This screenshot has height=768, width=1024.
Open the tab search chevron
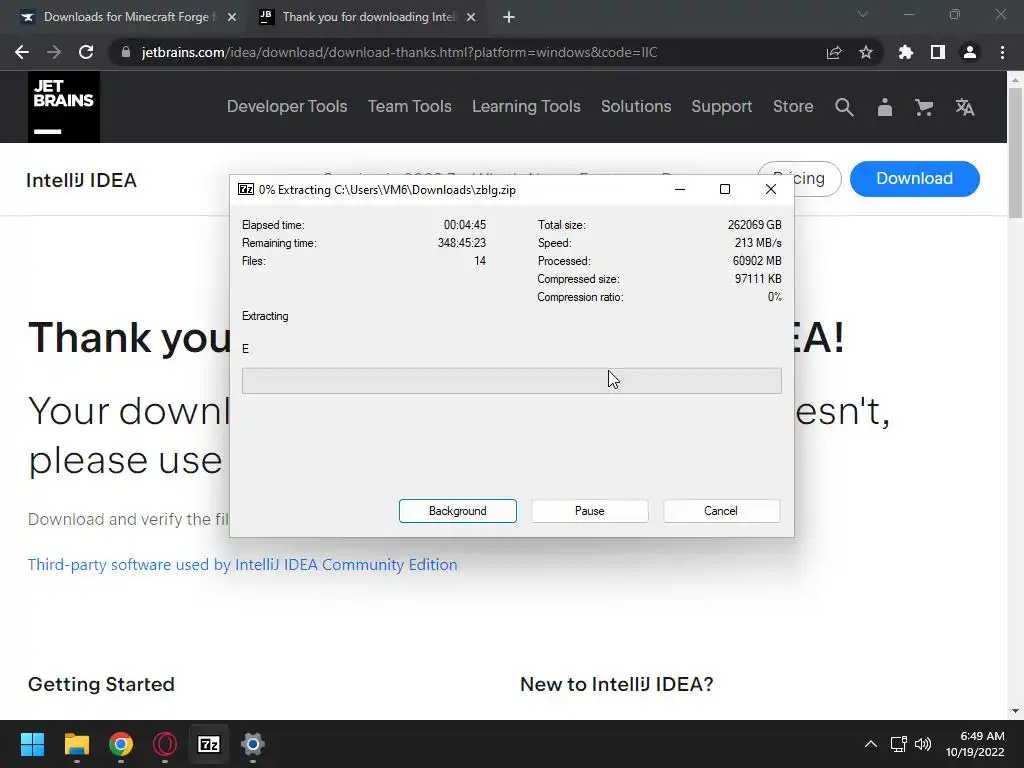(x=863, y=14)
